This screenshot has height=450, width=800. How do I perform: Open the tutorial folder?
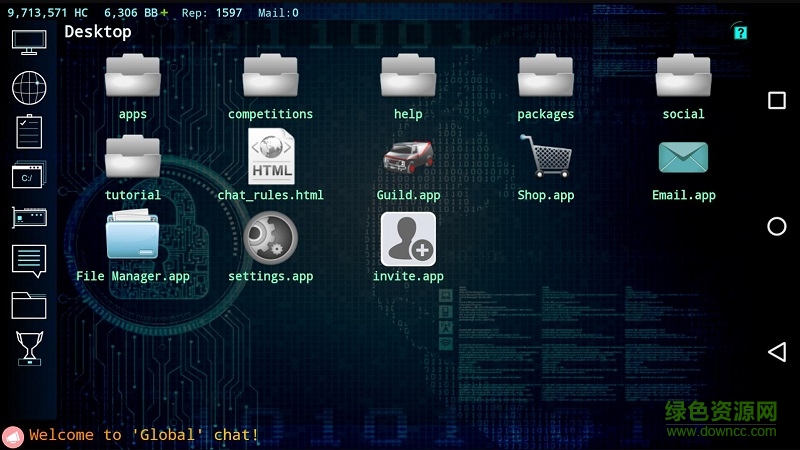coord(133,157)
